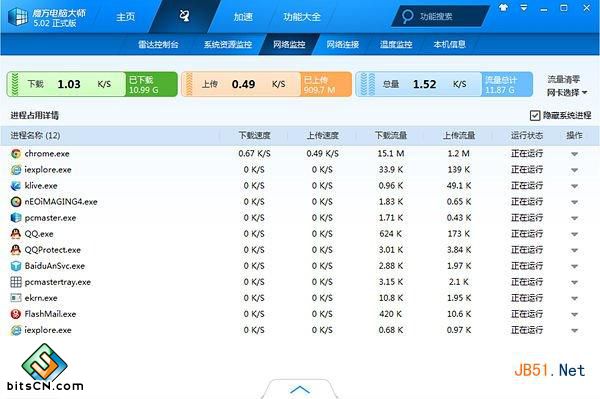Screen dimensions: 600x399
Task: Open operations dropdown for pcmastertray.exe
Action: 574,283
